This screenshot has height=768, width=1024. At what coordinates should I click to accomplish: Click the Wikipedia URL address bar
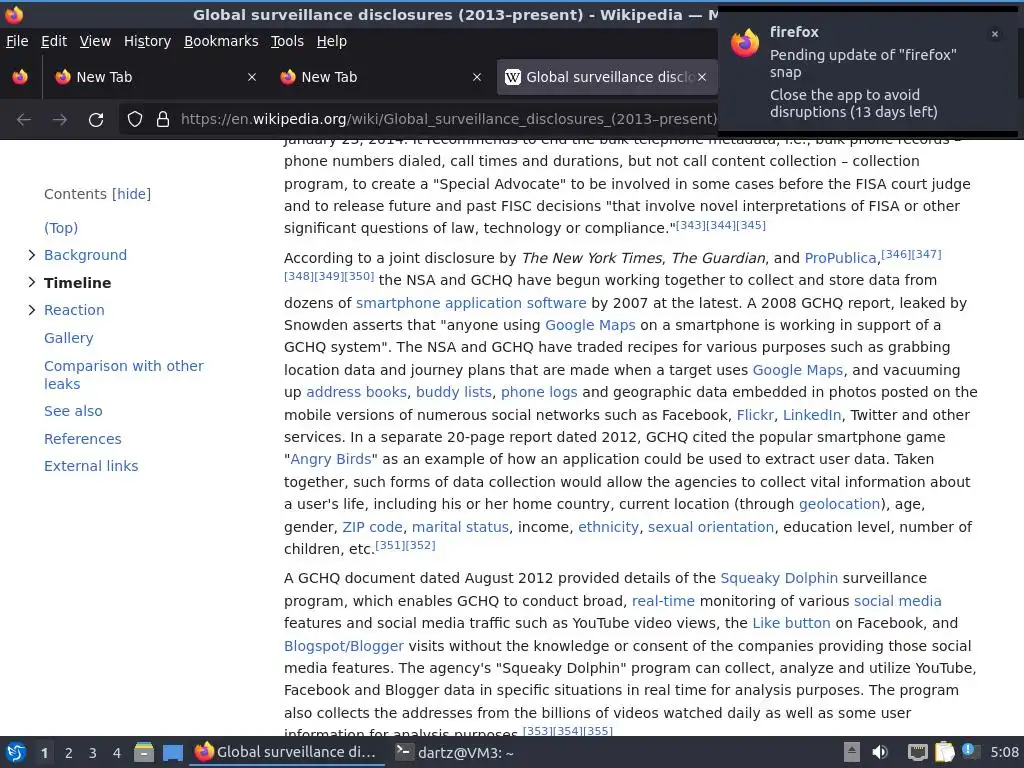point(449,119)
